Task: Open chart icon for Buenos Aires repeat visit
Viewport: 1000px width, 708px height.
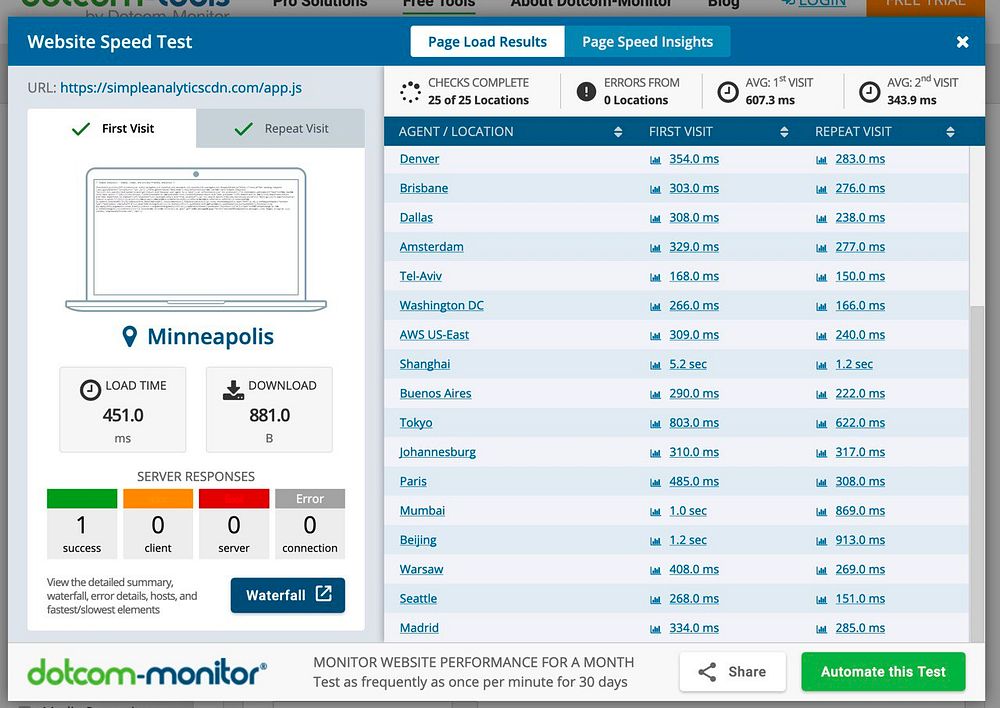Action: point(821,395)
